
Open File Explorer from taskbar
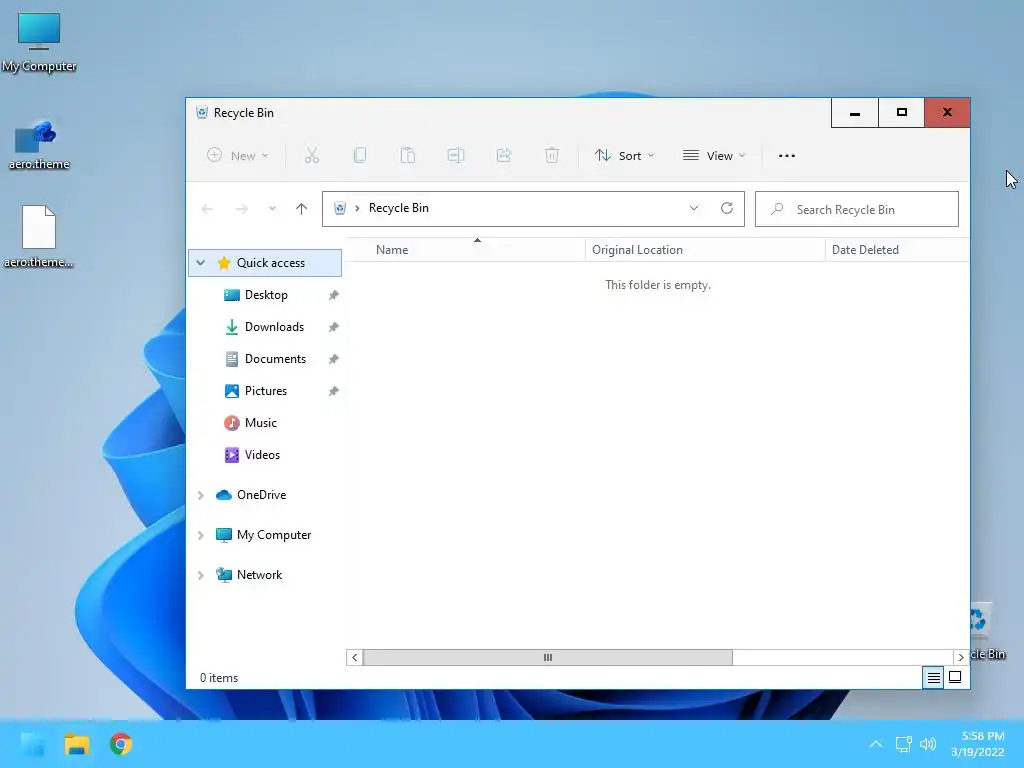(x=76, y=744)
